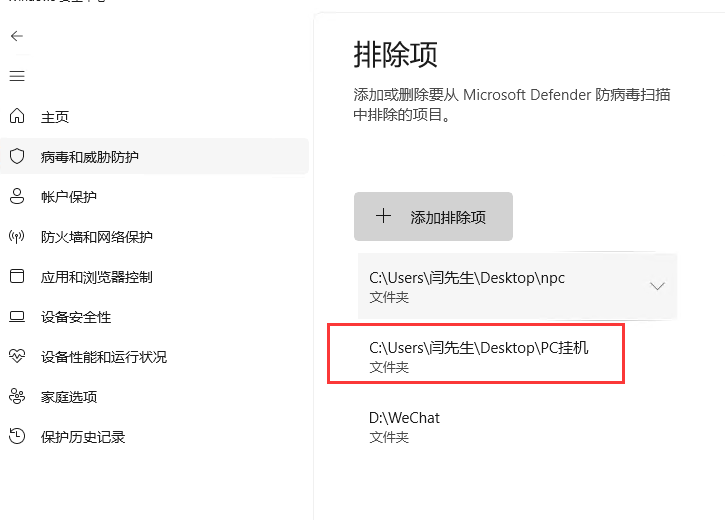Screen dimensions: 725x520
Task: Click the heart icon for 设备性能和运行状况
Action: coord(16,357)
